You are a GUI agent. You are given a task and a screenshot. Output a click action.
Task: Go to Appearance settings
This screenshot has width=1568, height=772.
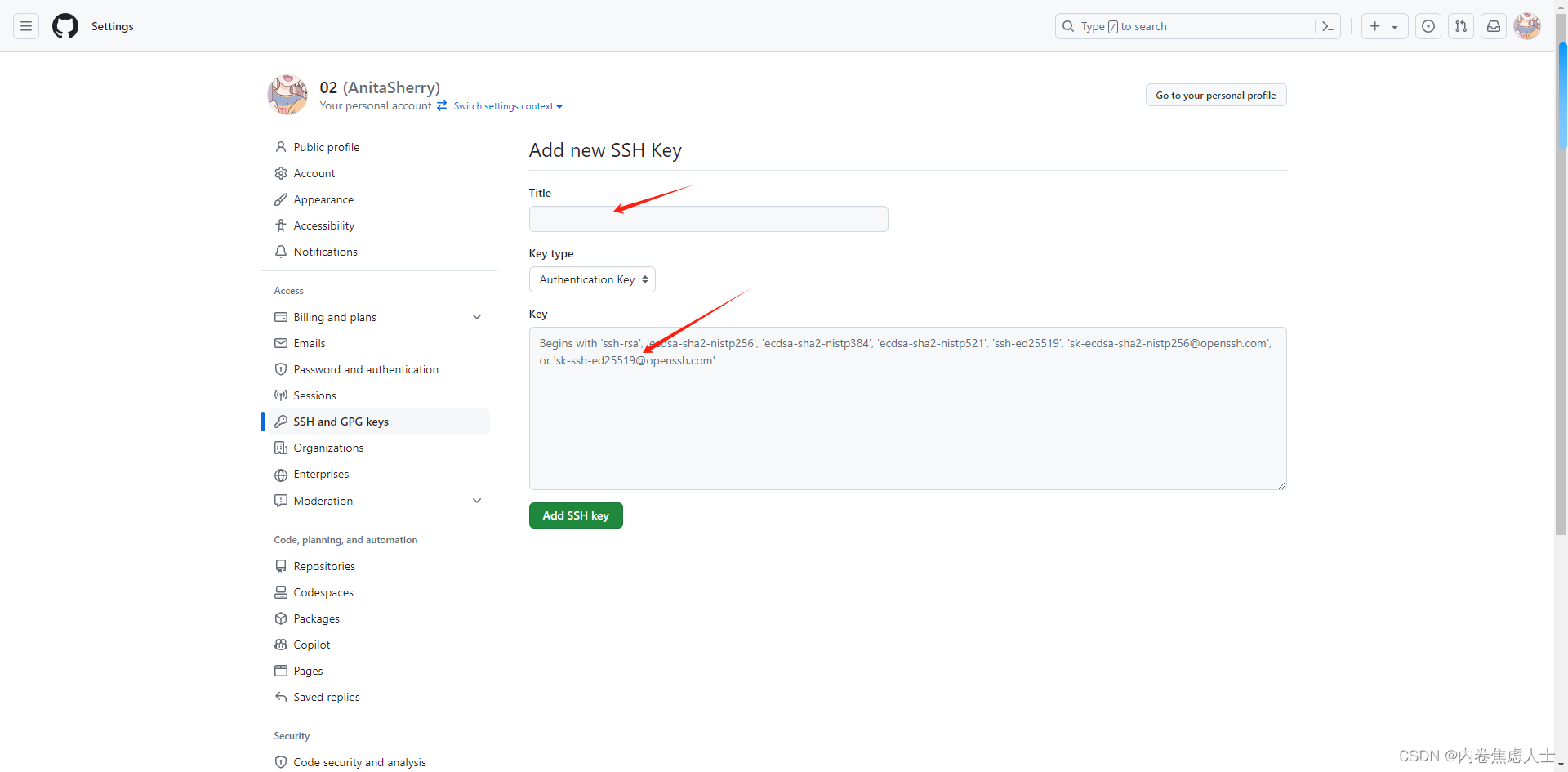click(x=323, y=199)
